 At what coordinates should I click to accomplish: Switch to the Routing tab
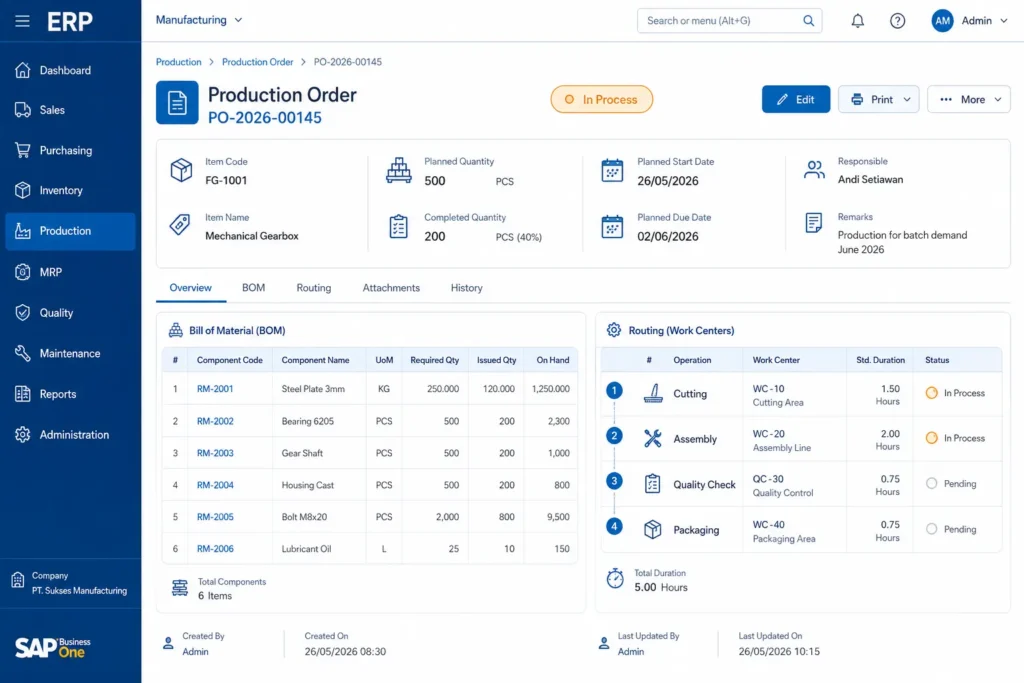point(313,288)
